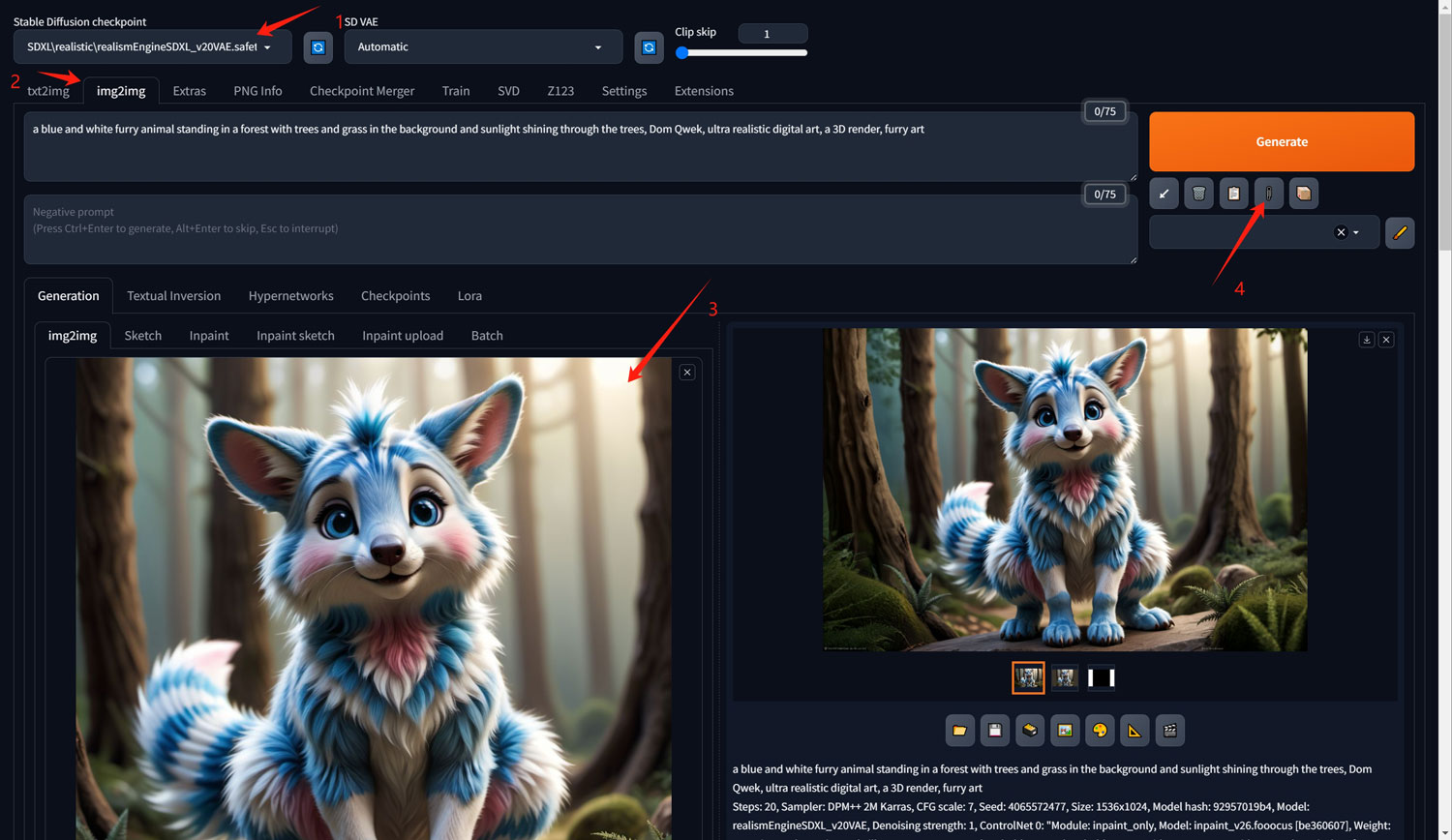Refresh the Stable Diffusion checkpoint list
Viewport: 1452px width, 840px height.
tap(318, 47)
